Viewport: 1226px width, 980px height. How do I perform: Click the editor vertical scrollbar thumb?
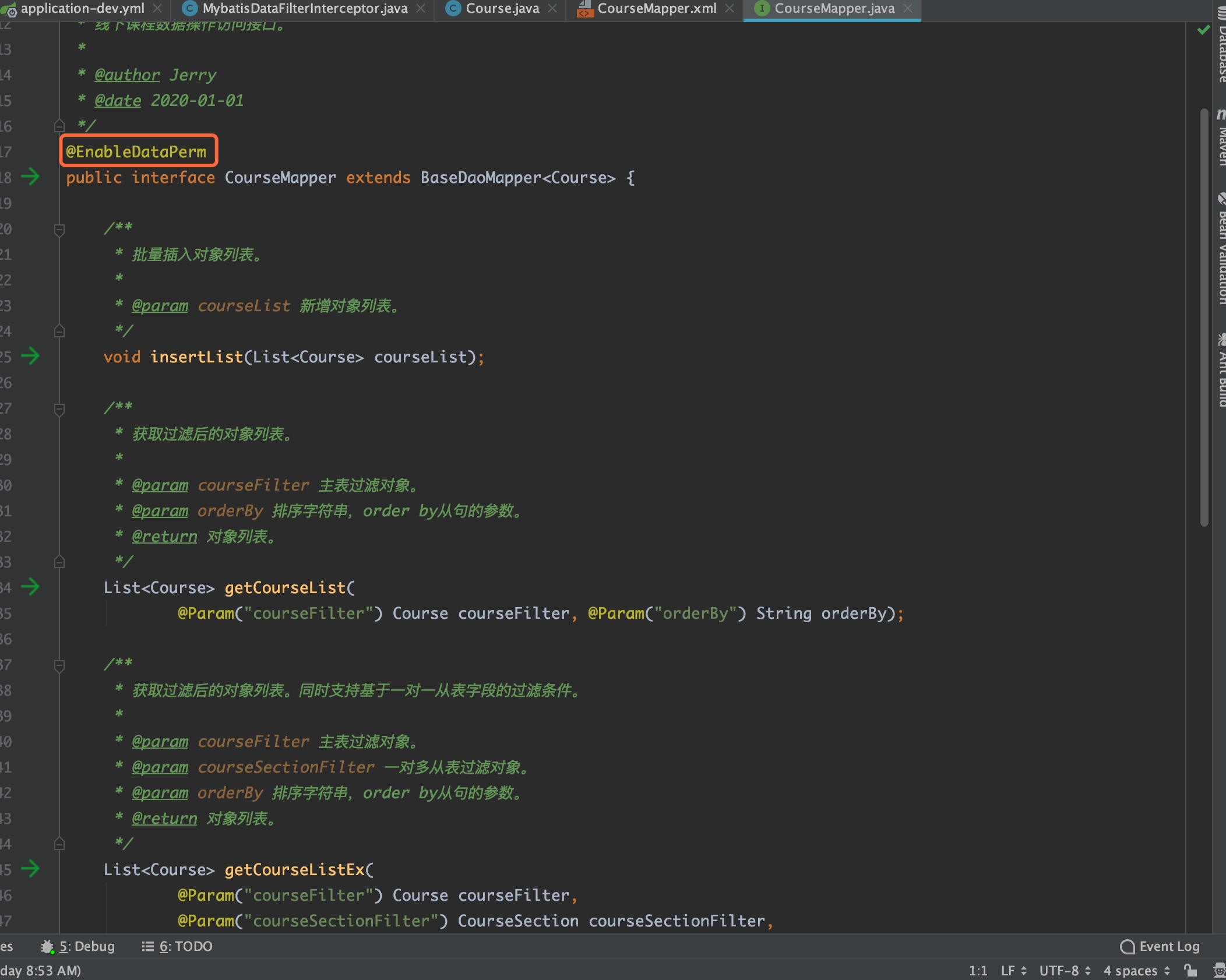(x=1204, y=318)
